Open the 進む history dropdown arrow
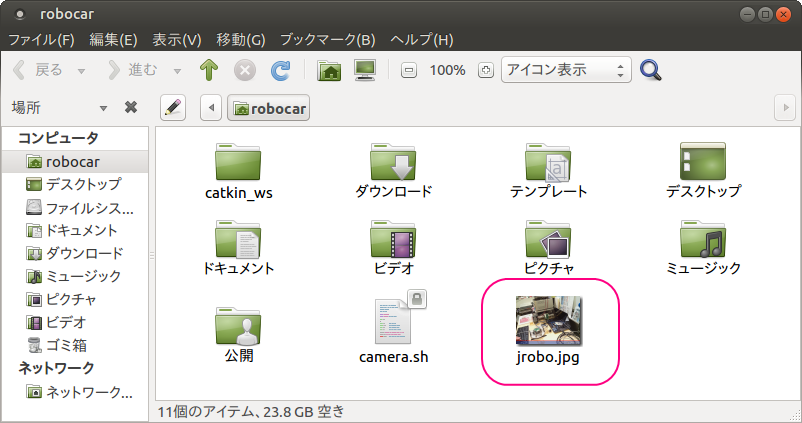This screenshot has width=802, height=423. pos(177,71)
